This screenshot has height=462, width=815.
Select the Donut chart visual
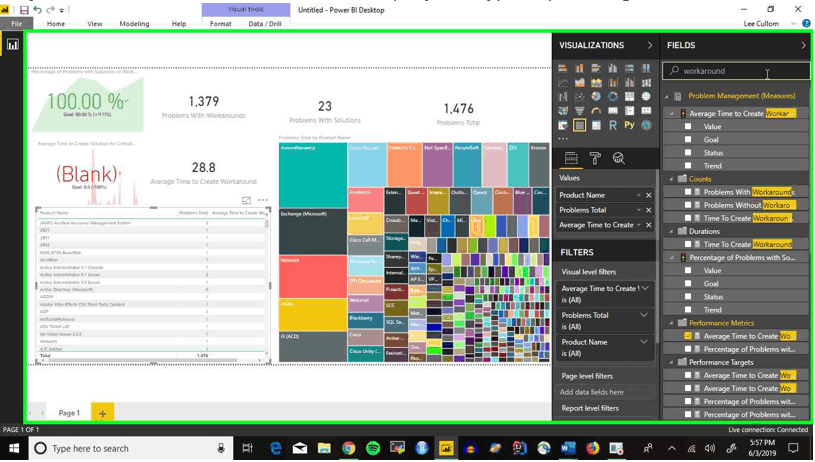(x=613, y=96)
